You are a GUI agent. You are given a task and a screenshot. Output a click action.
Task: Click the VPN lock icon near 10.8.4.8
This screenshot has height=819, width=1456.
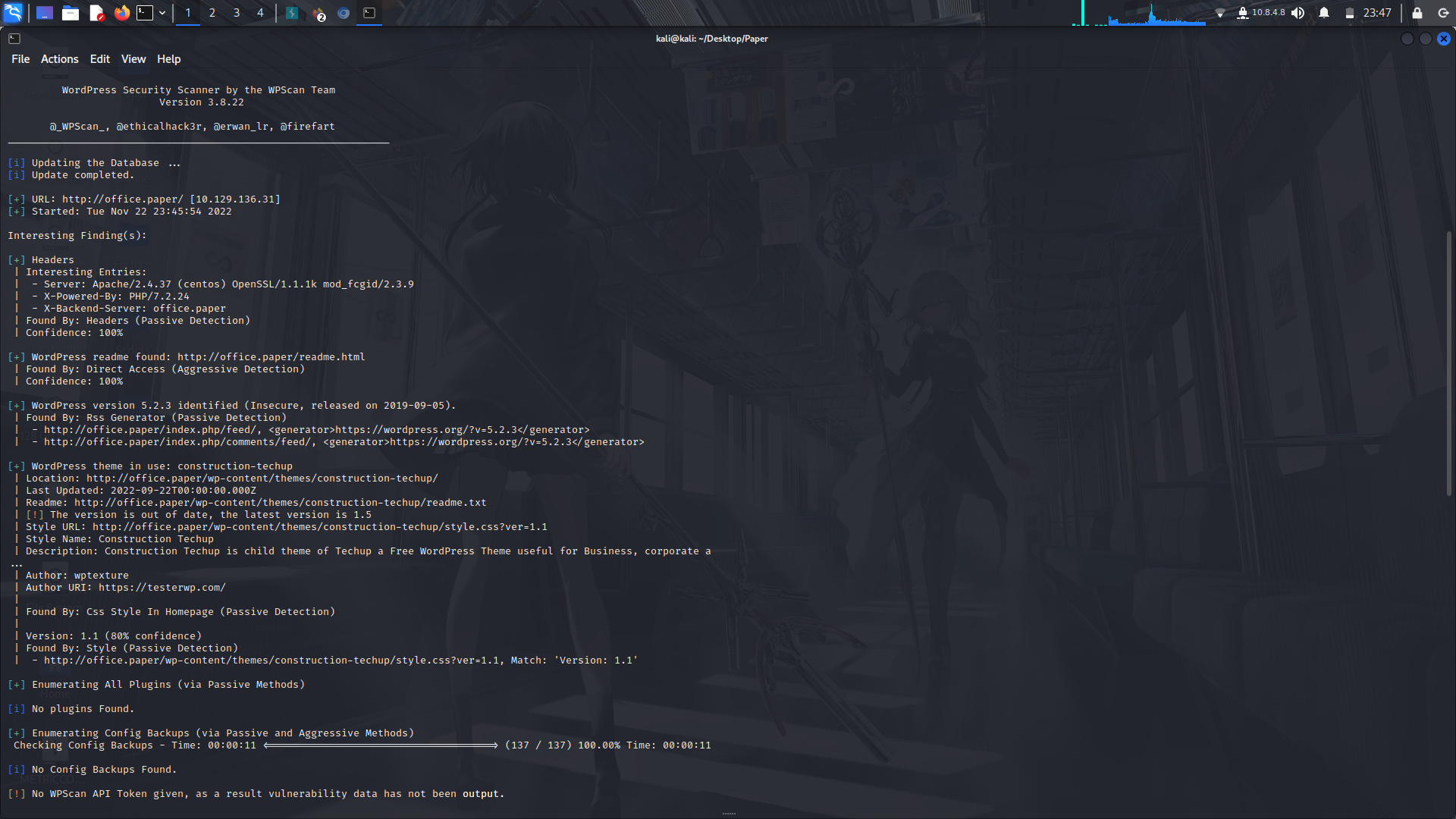(1243, 13)
